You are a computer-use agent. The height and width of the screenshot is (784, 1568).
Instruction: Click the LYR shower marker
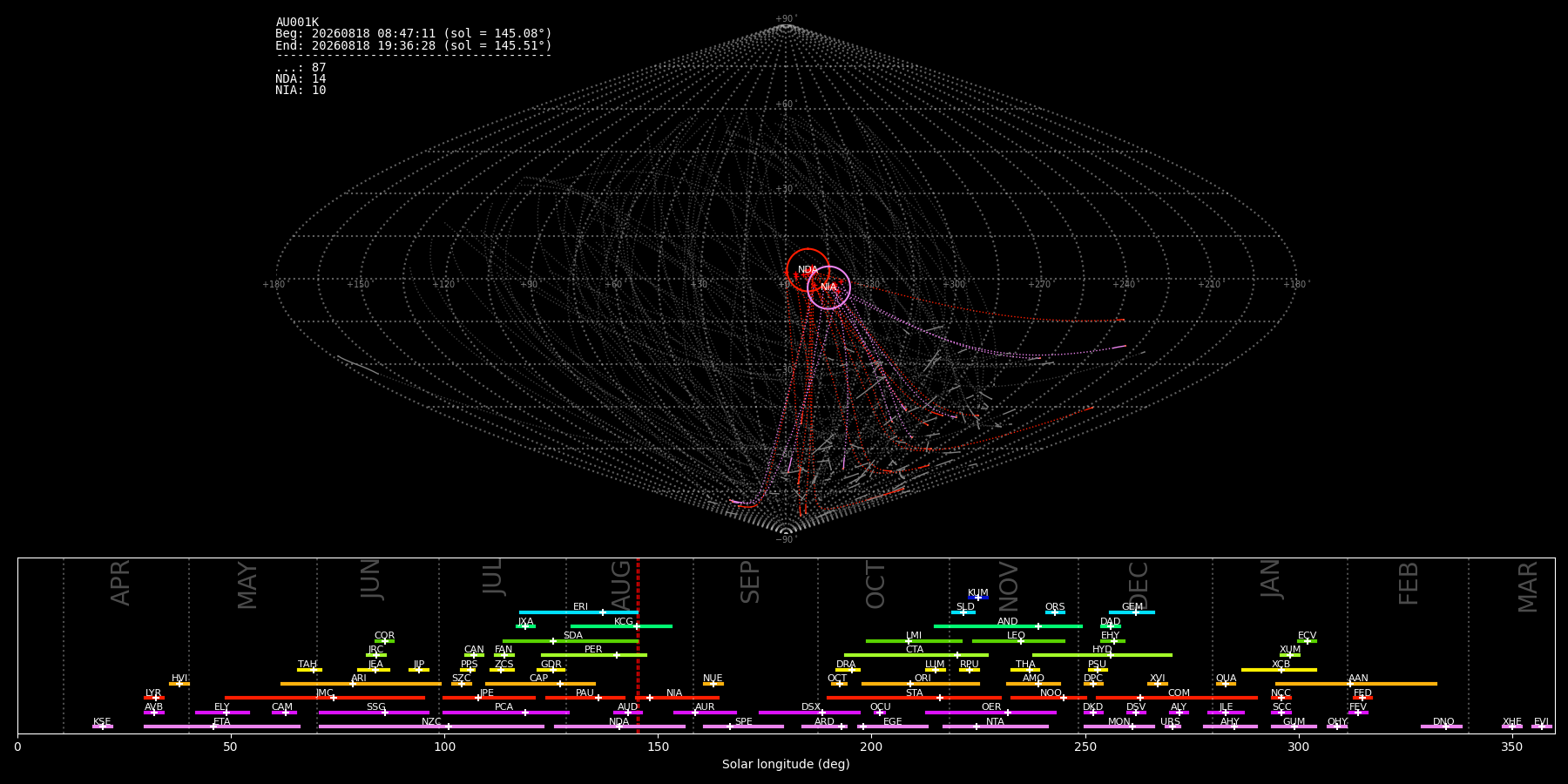pos(156,698)
